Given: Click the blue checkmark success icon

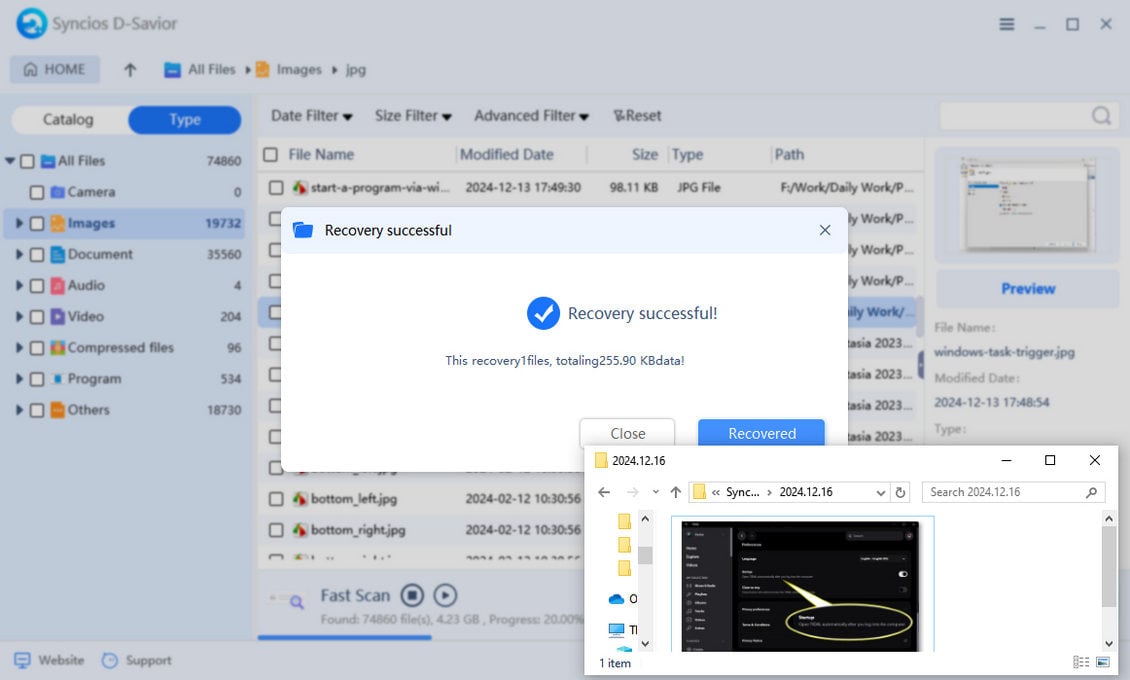Looking at the screenshot, I should tap(543, 313).
